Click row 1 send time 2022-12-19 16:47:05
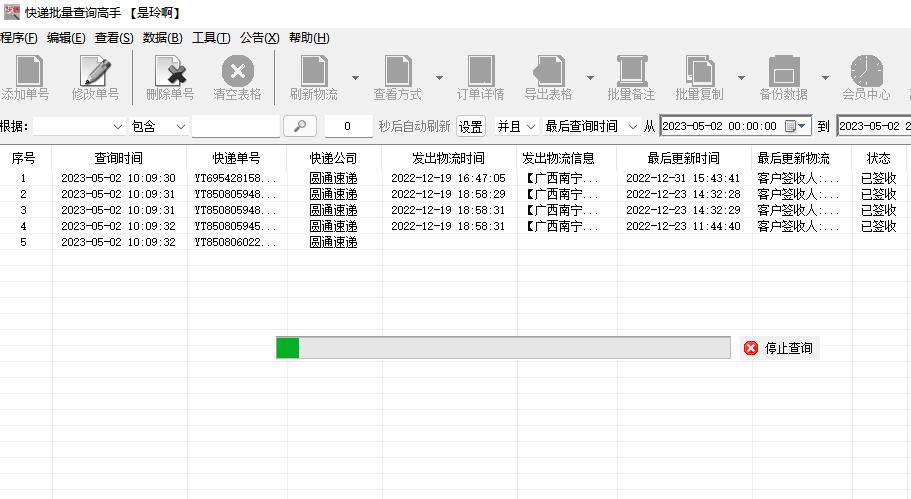 [x=449, y=178]
